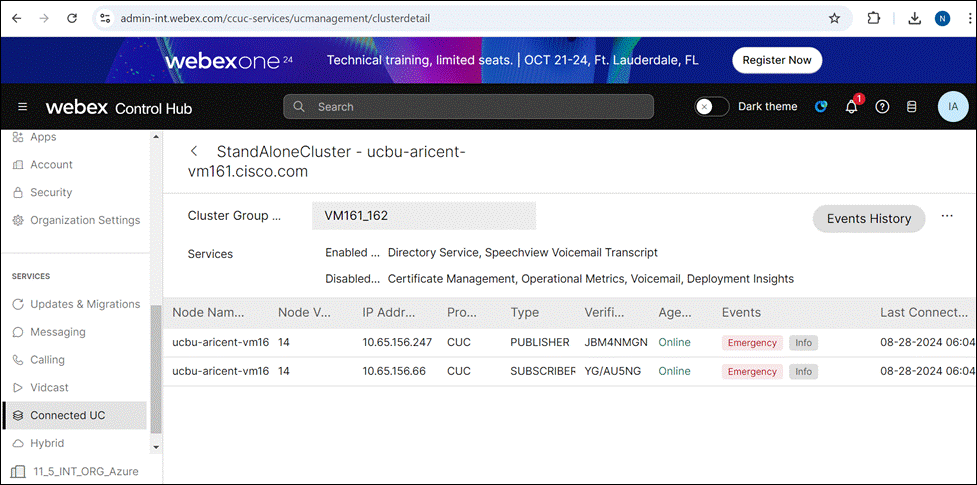Click the Register Now banner button
Viewport: 977px width, 485px height.
[x=777, y=60]
